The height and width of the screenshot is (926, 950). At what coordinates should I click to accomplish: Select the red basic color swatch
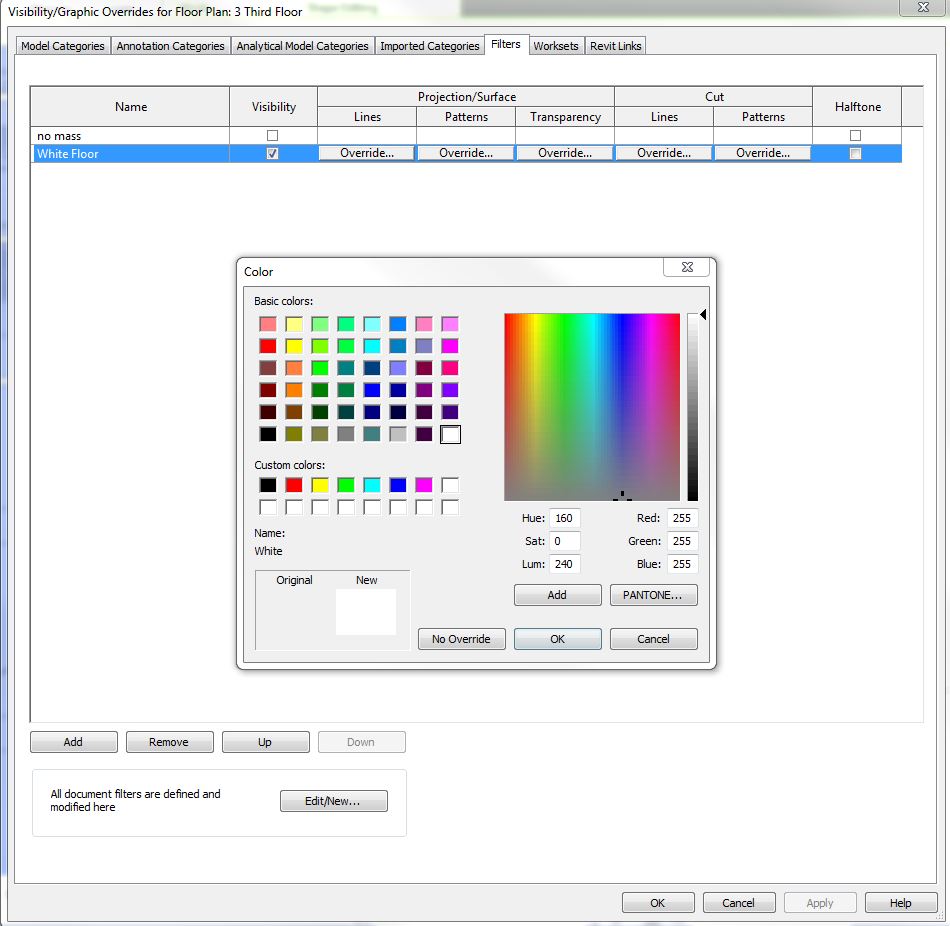tap(268, 346)
